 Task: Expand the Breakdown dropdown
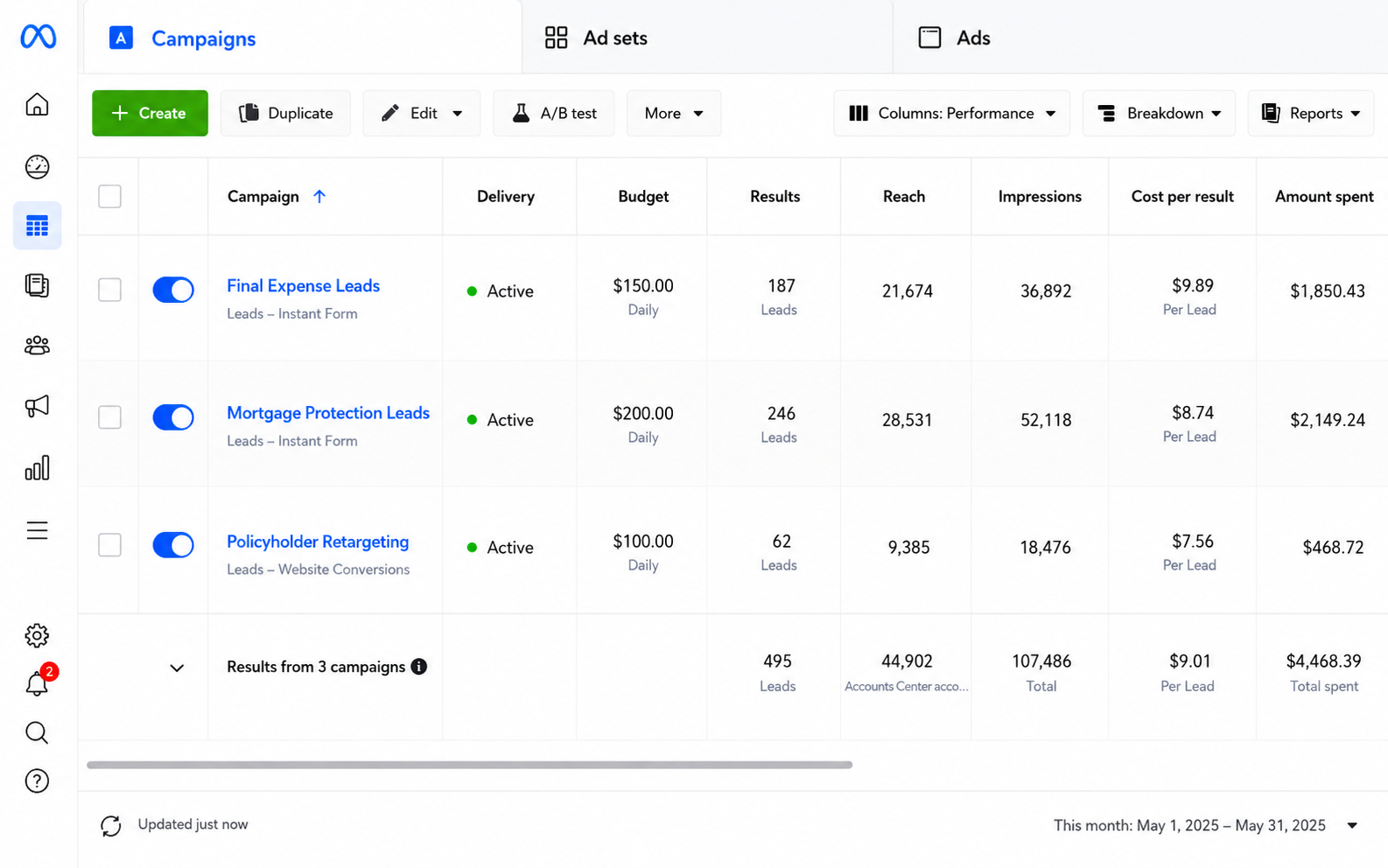(x=1159, y=113)
